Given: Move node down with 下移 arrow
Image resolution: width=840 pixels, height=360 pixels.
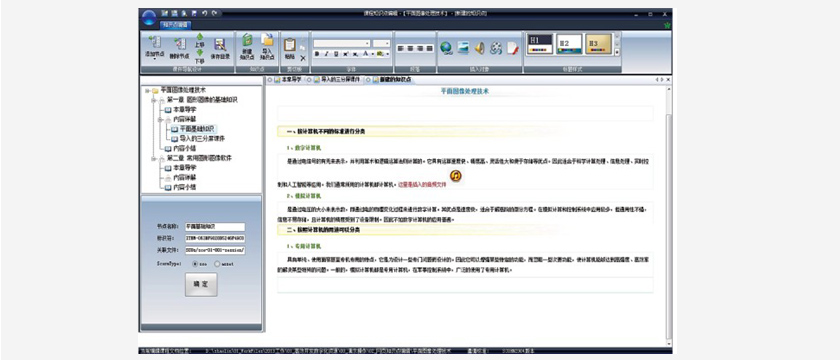Looking at the screenshot, I should [199, 53].
